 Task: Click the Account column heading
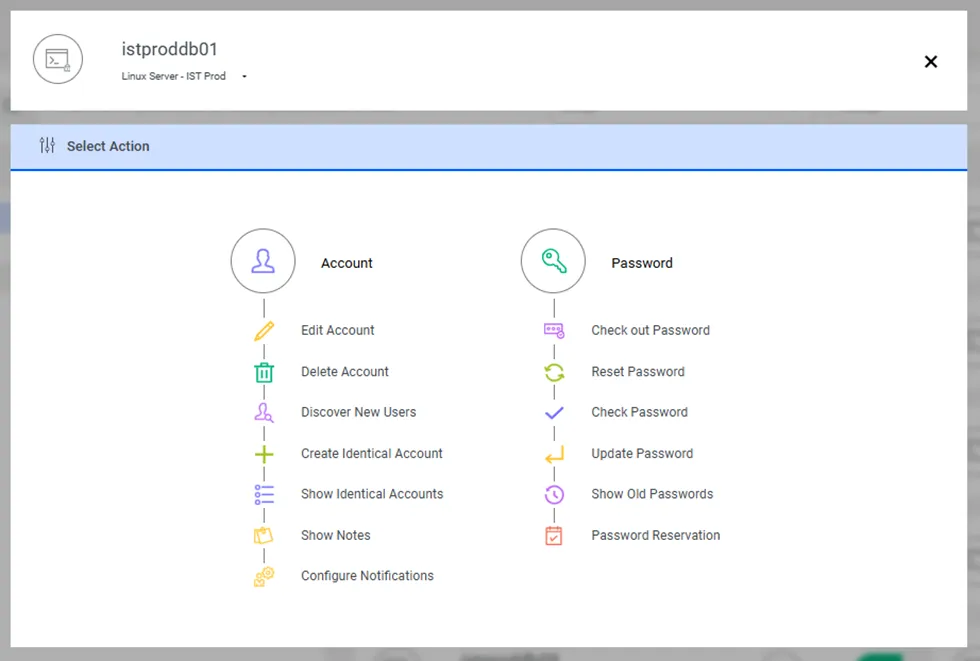tap(347, 263)
